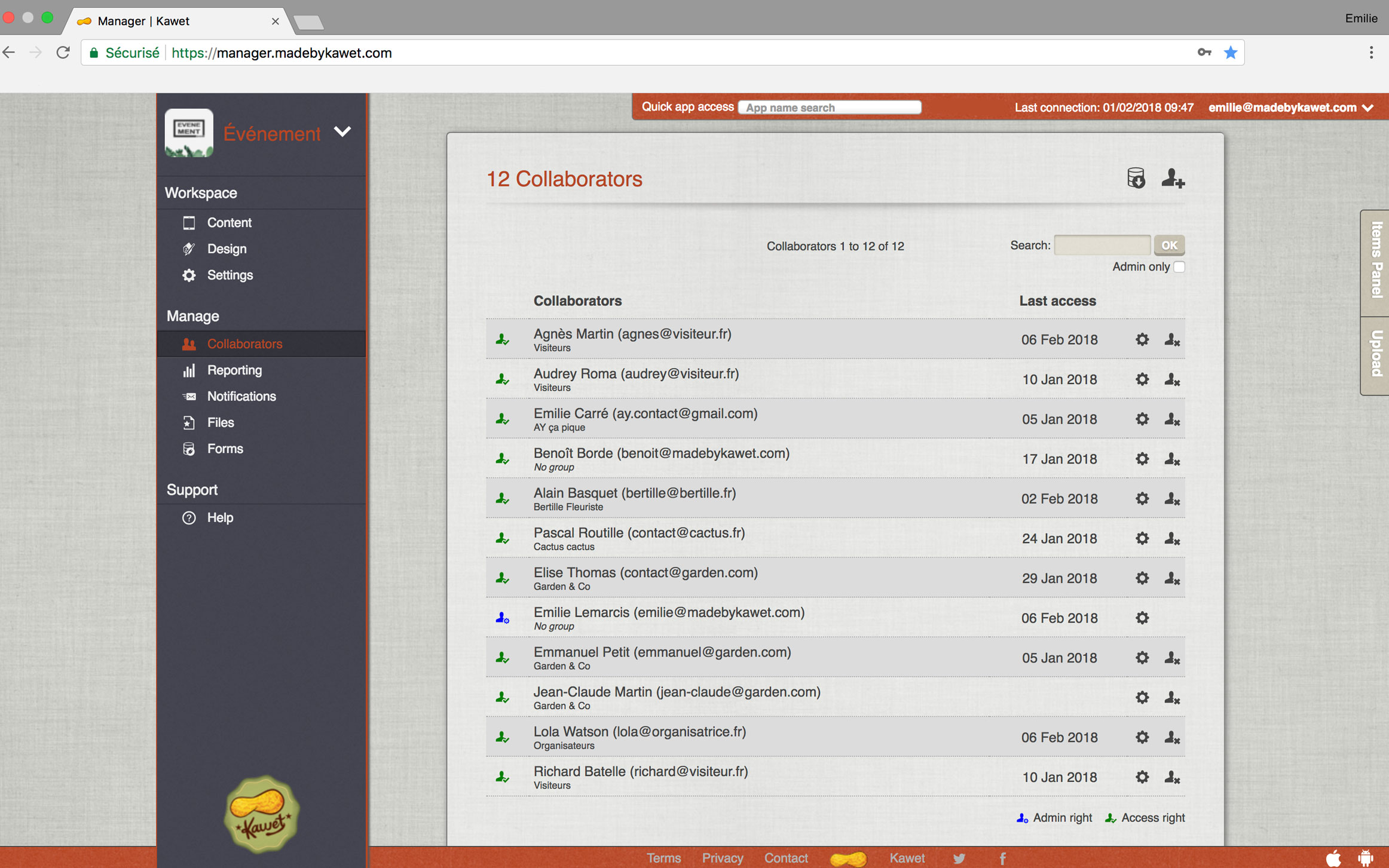Click the green access right icon for Benoît Borde
1389x868 pixels.
tap(502, 459)
